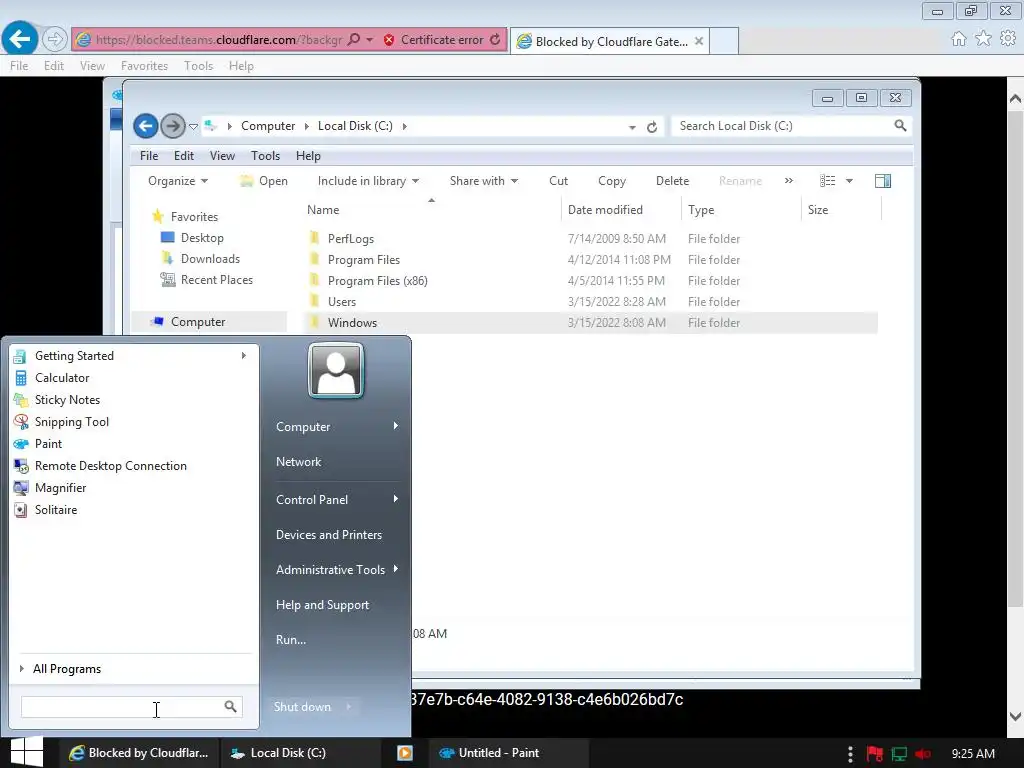The width and height of the screenshot is (1024, 768).
Task: Open the Explorer Tools menu
Action: pos(265,155)
